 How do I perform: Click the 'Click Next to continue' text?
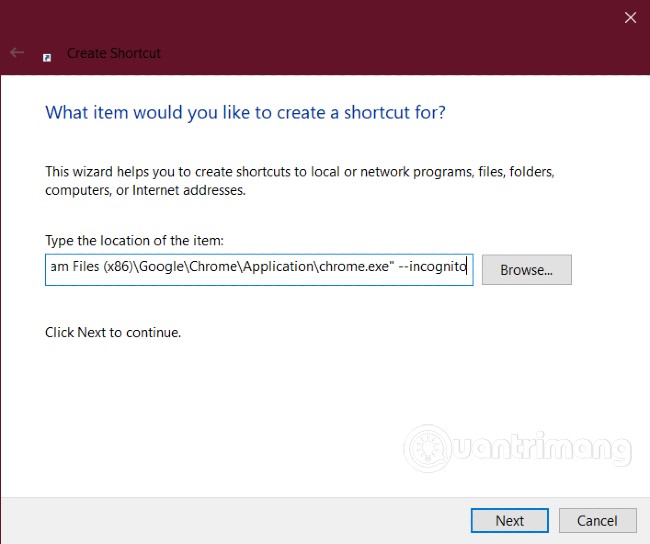113,333
